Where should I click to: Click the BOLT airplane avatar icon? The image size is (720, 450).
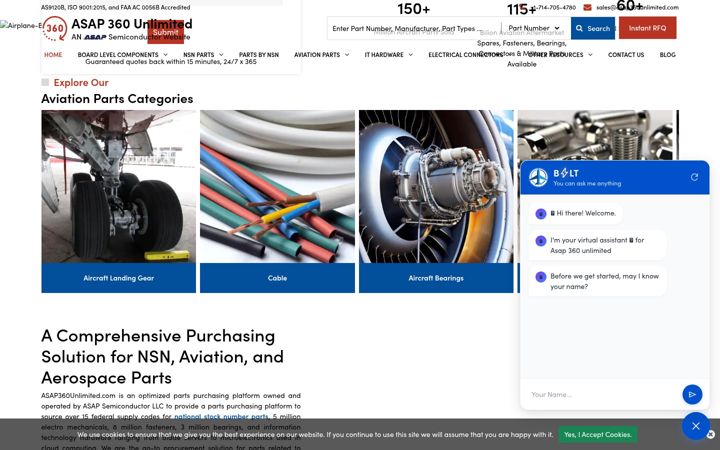click(x=538, y=177)
